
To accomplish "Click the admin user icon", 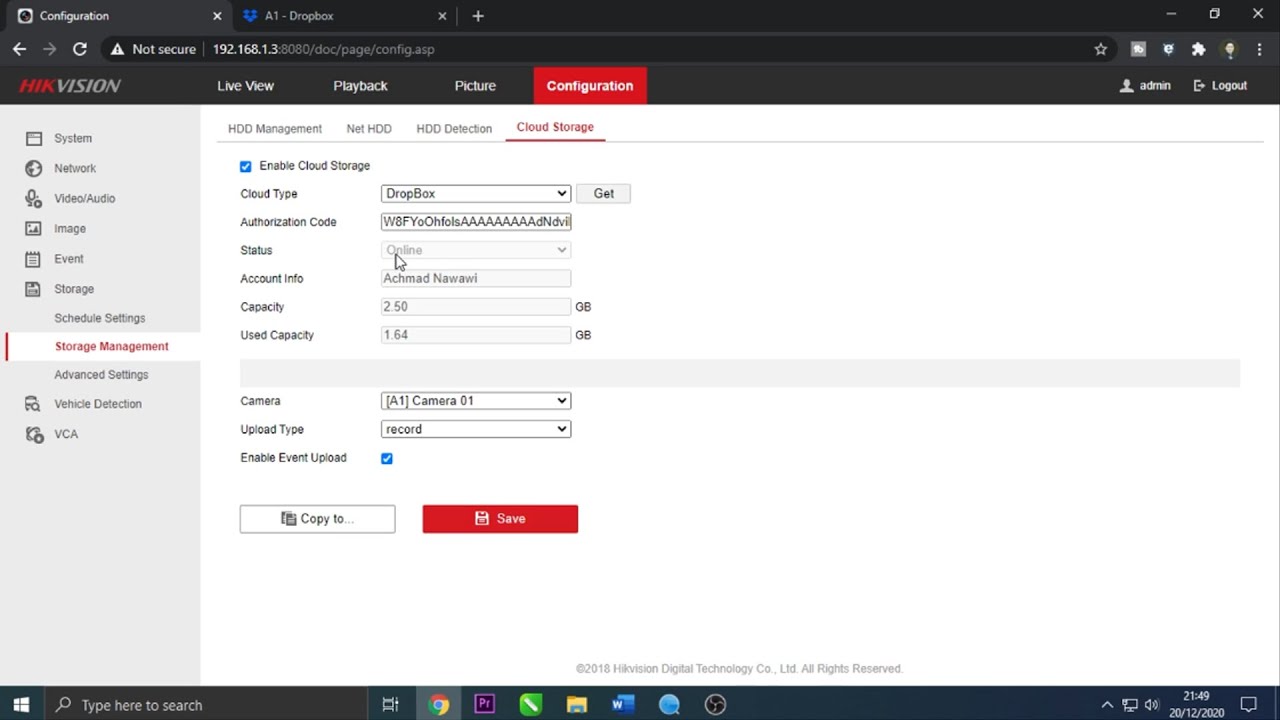I will [x=1127, y=86].
